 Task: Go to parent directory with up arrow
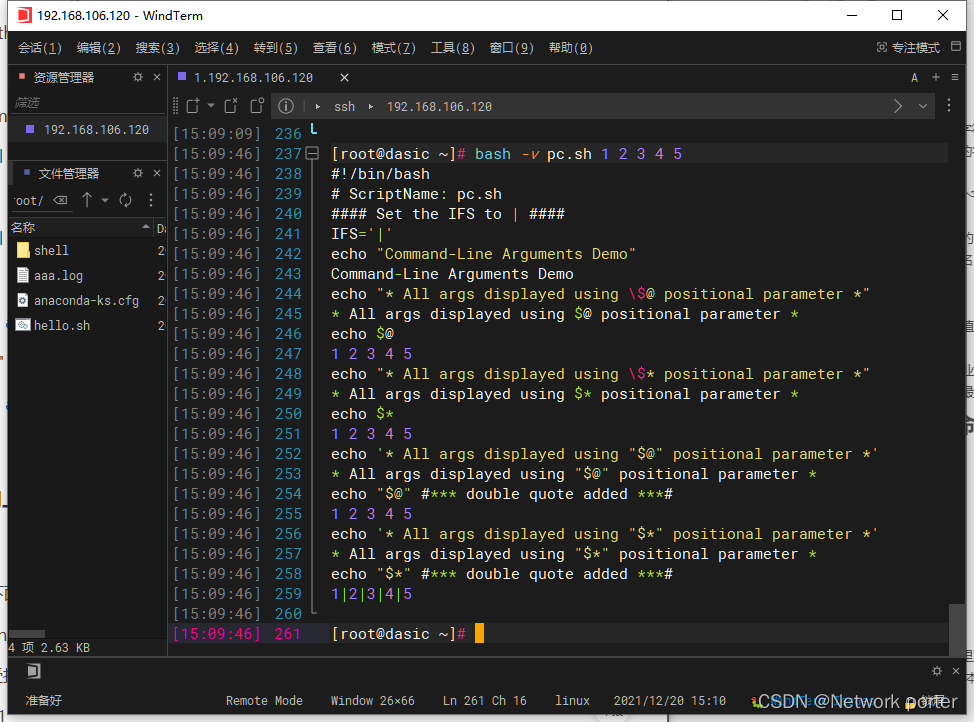pyautogui.click(x=87, y=200)
